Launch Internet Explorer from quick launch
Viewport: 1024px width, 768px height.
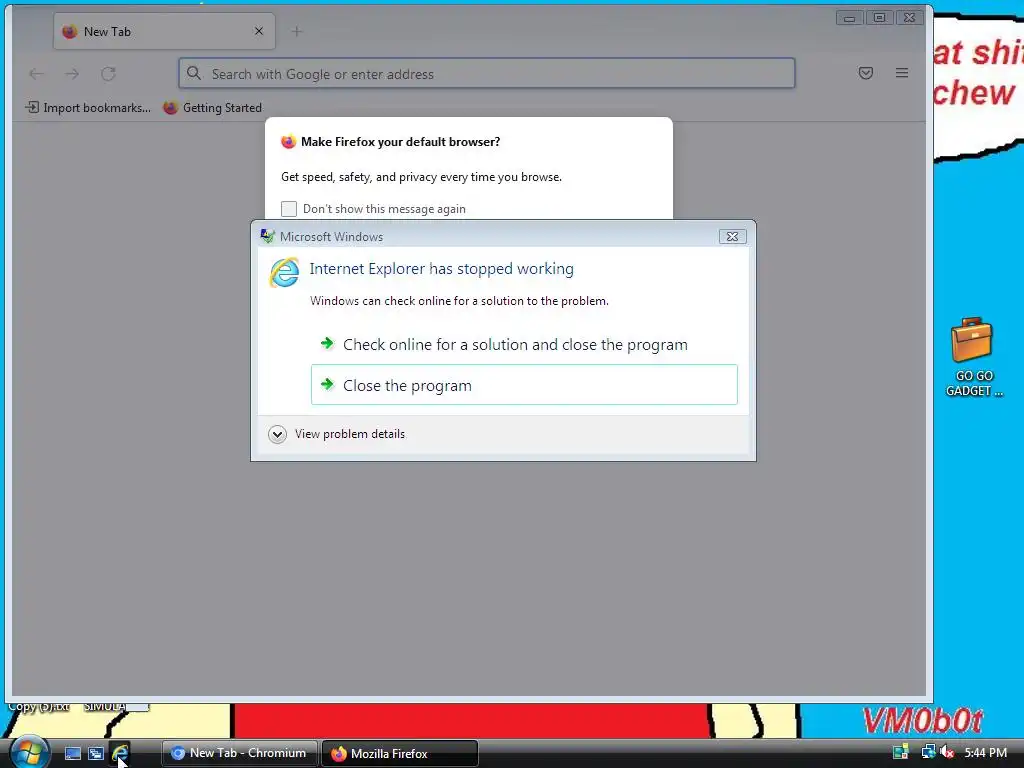pos(120,754)
